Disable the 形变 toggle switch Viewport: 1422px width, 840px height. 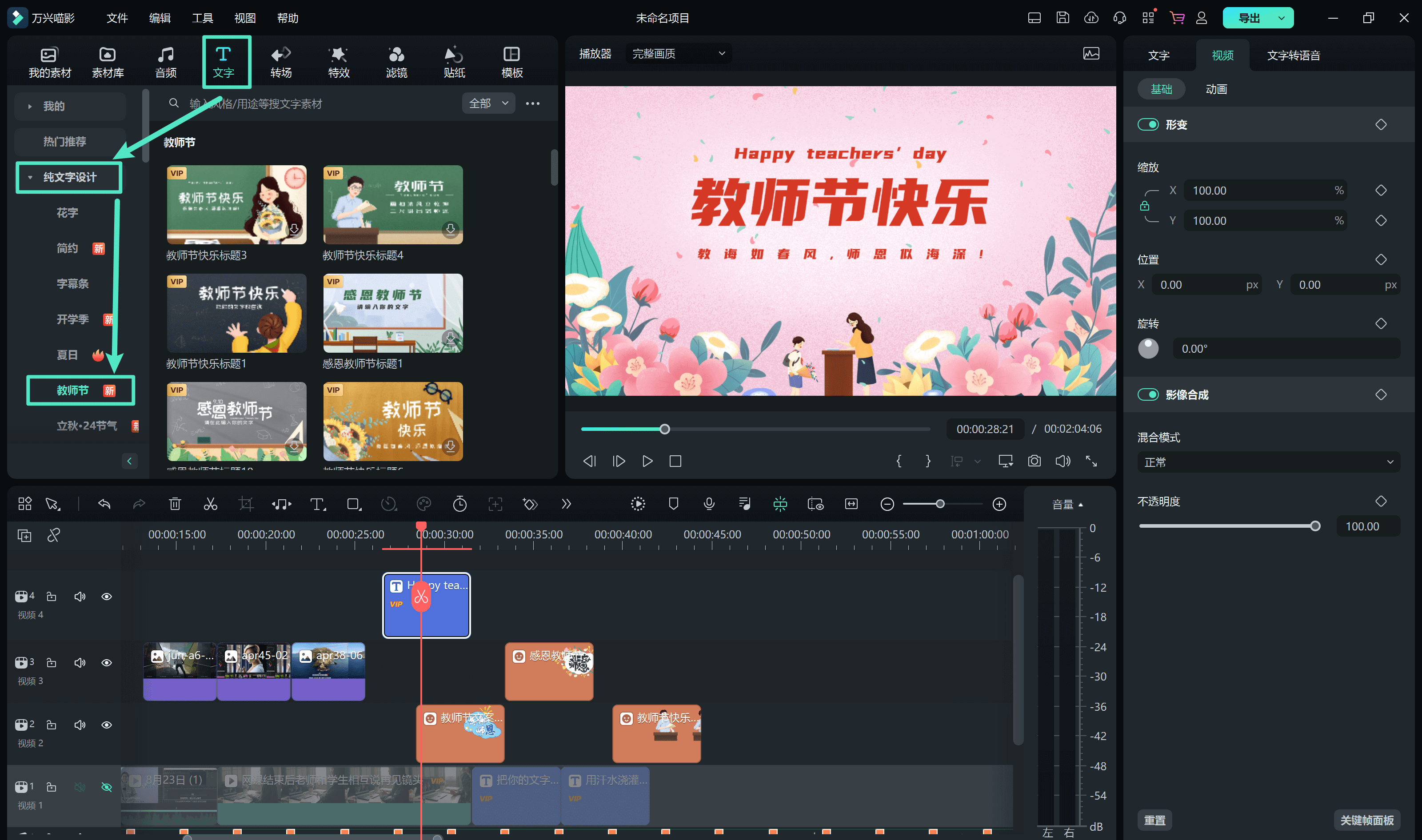[x=1148, y=124]
